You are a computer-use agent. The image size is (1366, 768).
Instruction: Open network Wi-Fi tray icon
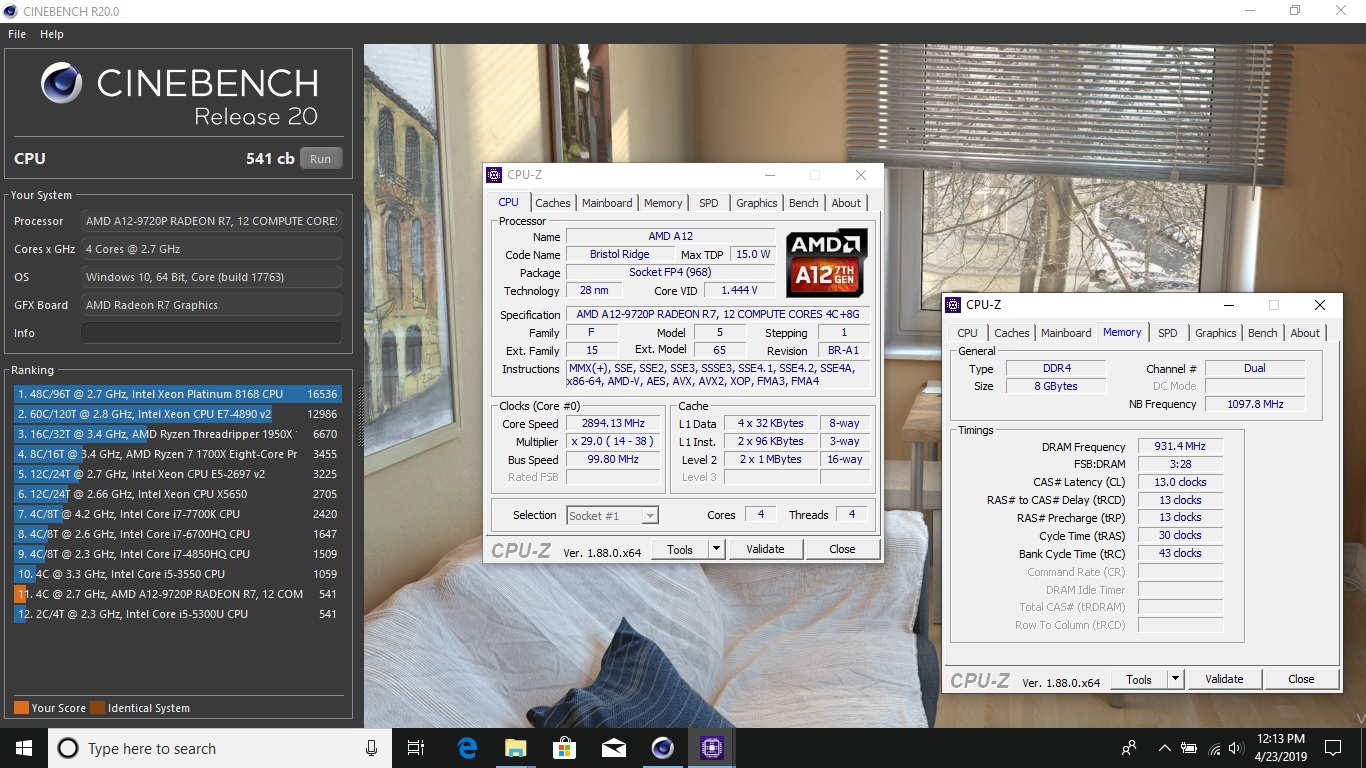(x=1216, y=748)
